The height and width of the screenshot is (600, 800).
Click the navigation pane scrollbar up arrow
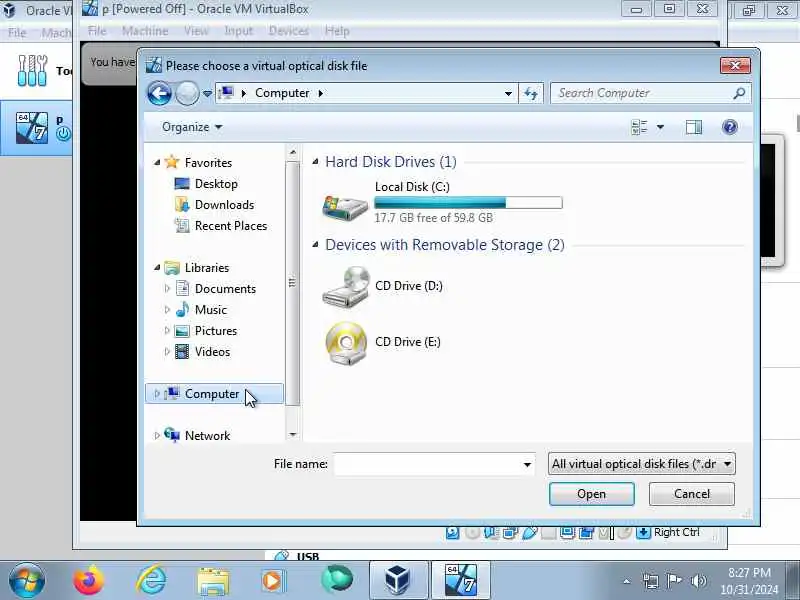(x=292, y=152)
